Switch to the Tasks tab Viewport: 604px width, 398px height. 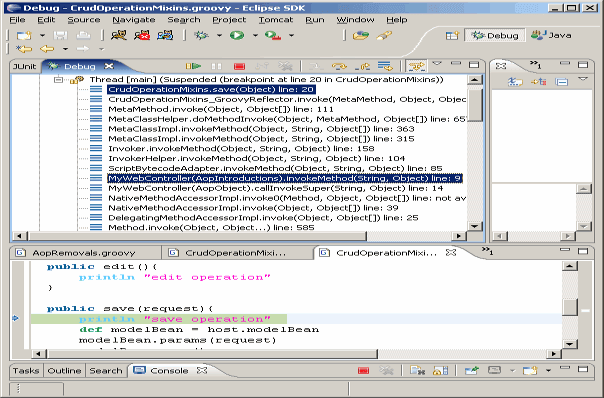(x=26, y=371)
